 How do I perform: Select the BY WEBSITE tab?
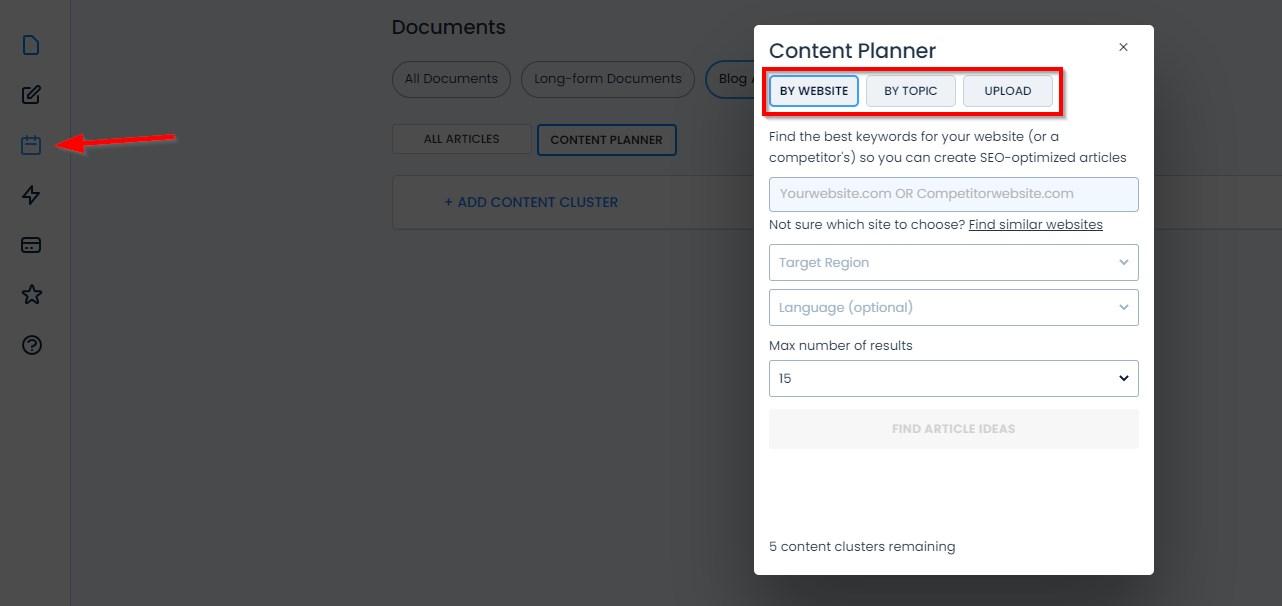pos(814,91)
